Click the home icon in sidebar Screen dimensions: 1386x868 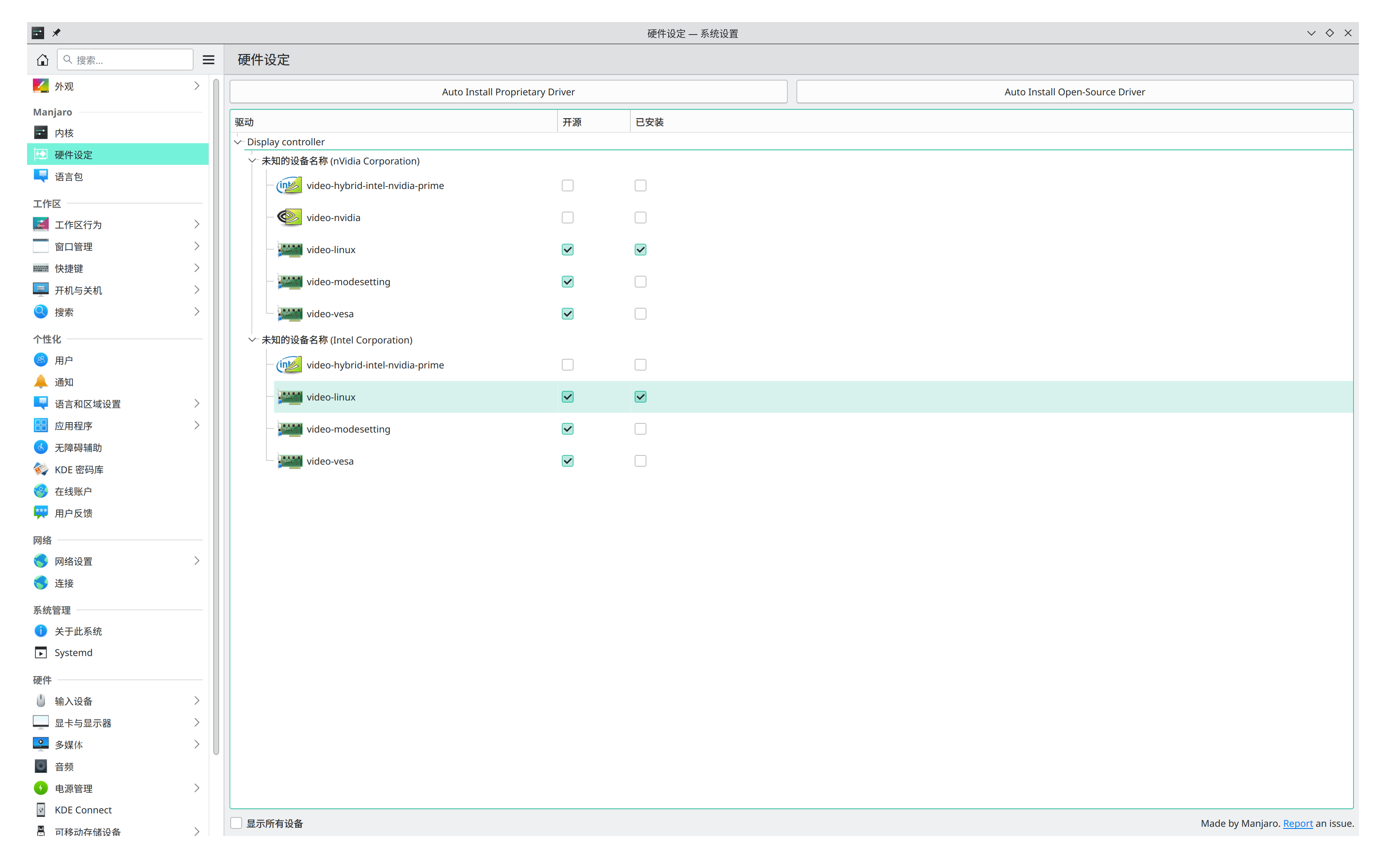[x=42, y=60]
